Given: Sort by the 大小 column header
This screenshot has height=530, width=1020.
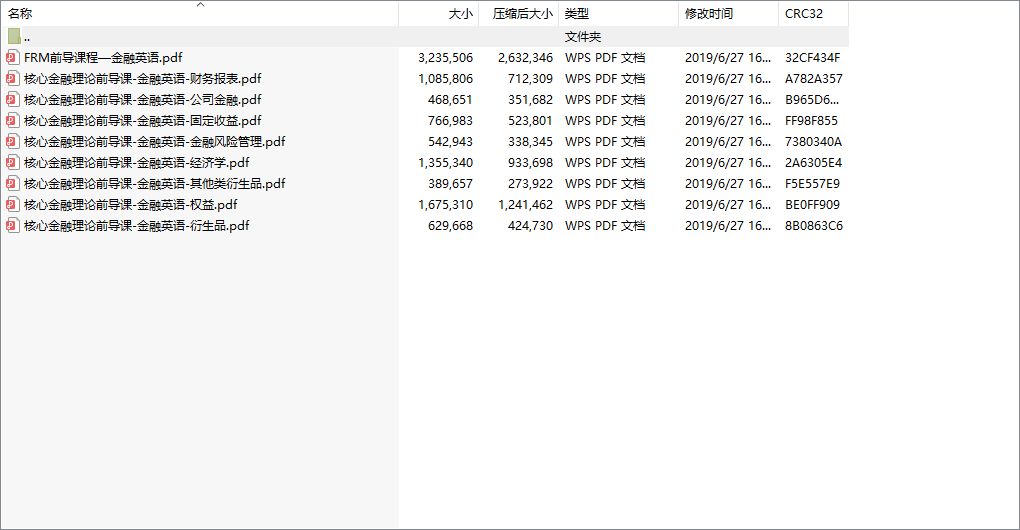Looking at the screenshot, I should click(x=460, y=14).
